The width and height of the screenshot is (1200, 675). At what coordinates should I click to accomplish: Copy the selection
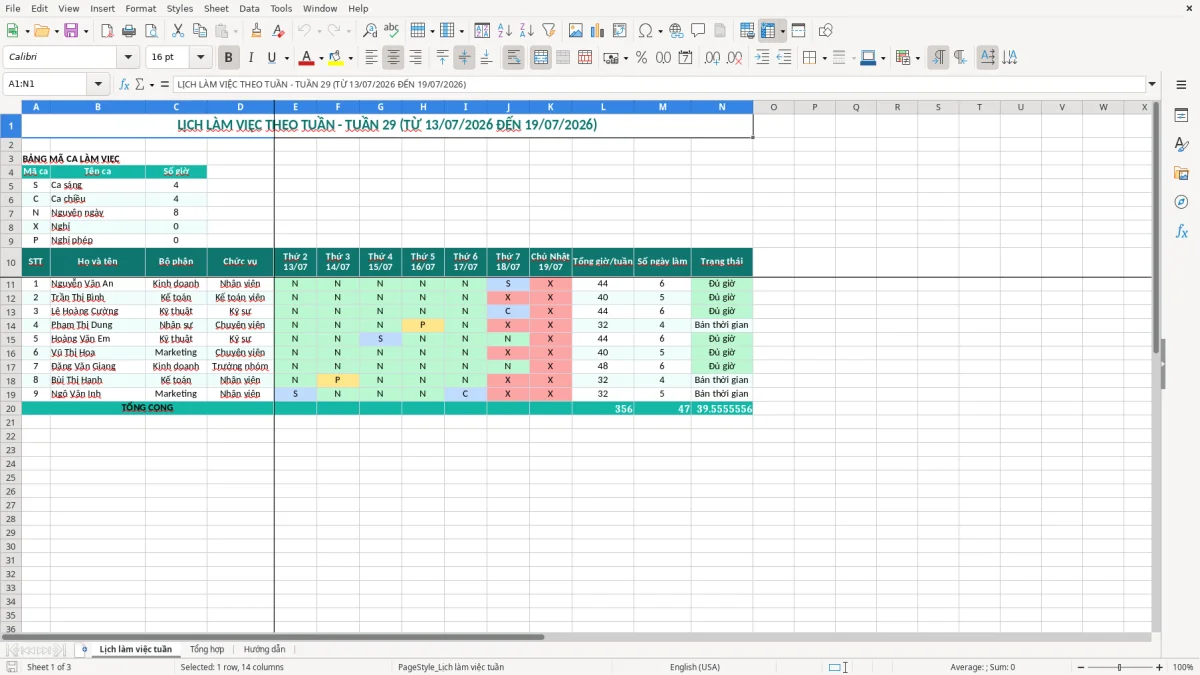coord(200,31)
